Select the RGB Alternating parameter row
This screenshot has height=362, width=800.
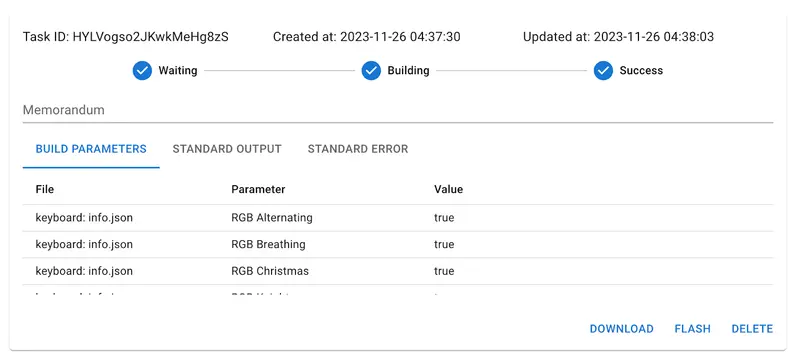pos(398,218)
